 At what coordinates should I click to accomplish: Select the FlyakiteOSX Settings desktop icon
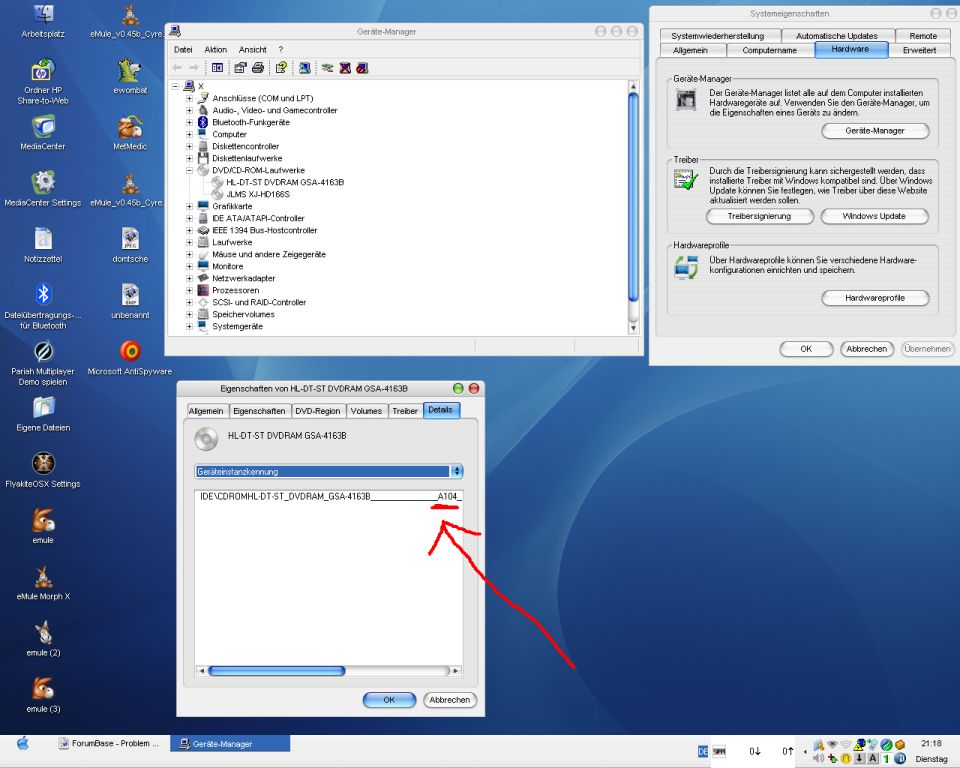[43, 470]
